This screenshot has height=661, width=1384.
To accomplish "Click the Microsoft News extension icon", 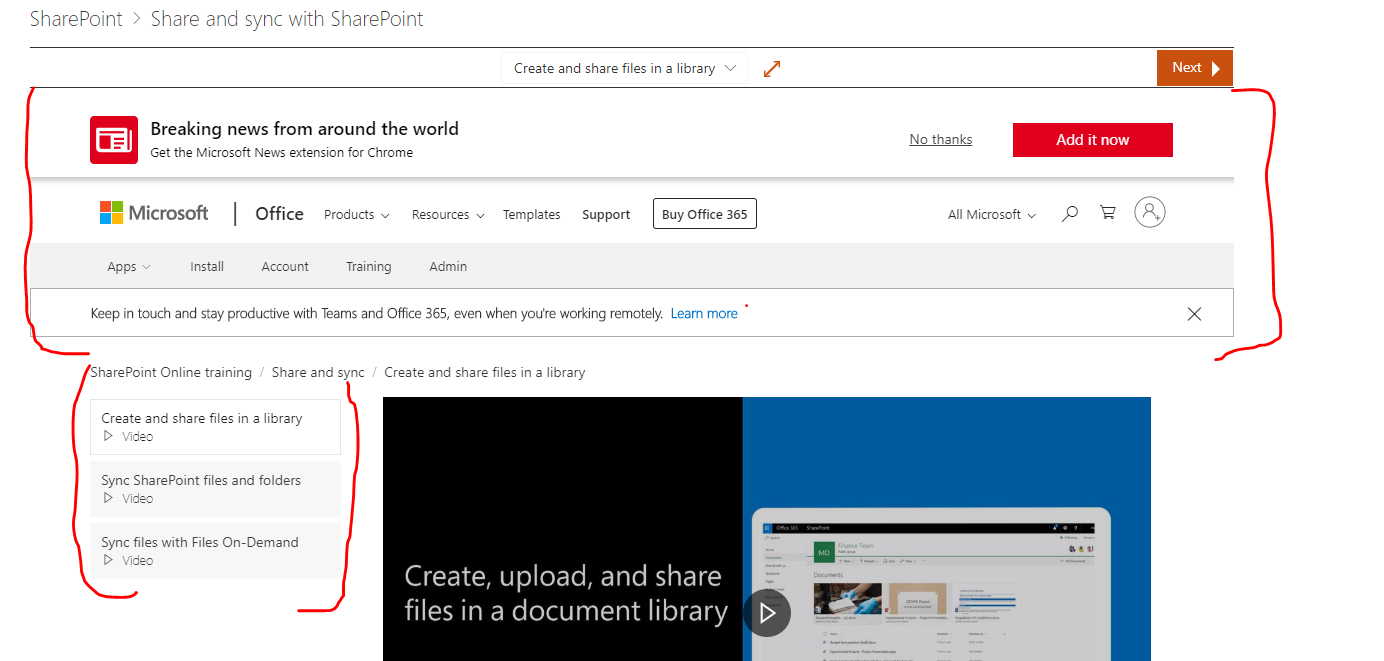I will coord(113,139).
